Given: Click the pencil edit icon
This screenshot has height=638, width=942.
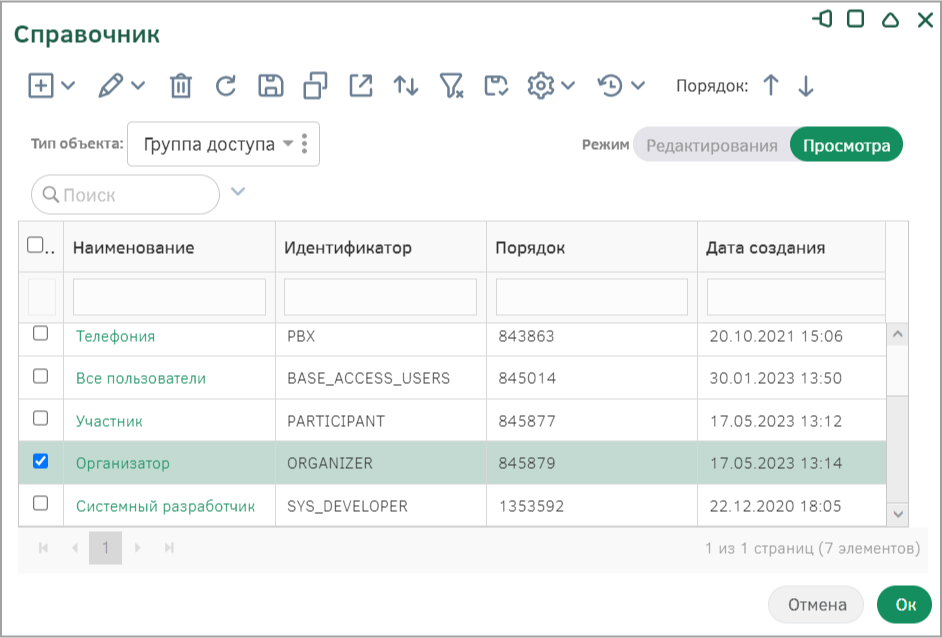Looking at the screenshot, I should 111,85.
